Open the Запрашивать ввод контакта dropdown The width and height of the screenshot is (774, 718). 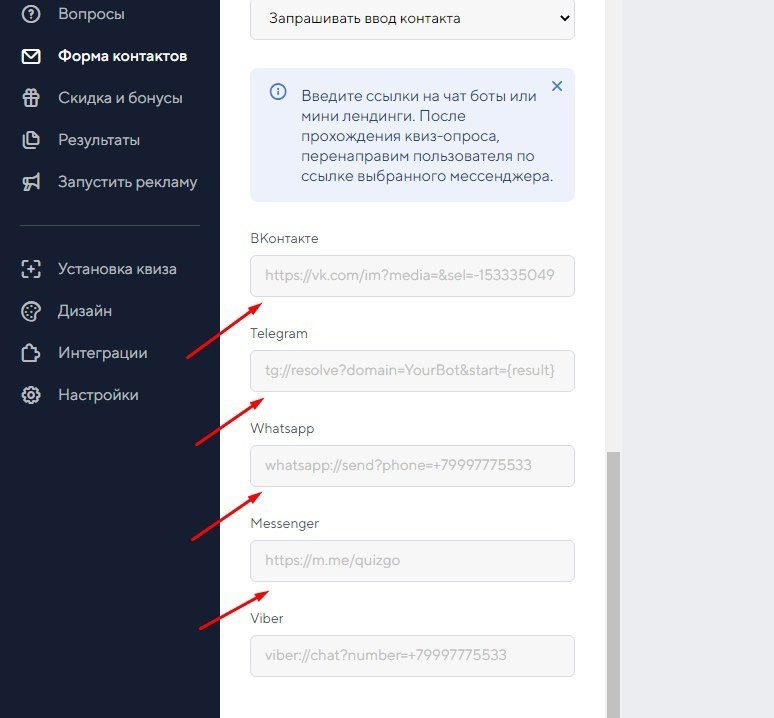point(412,19)
